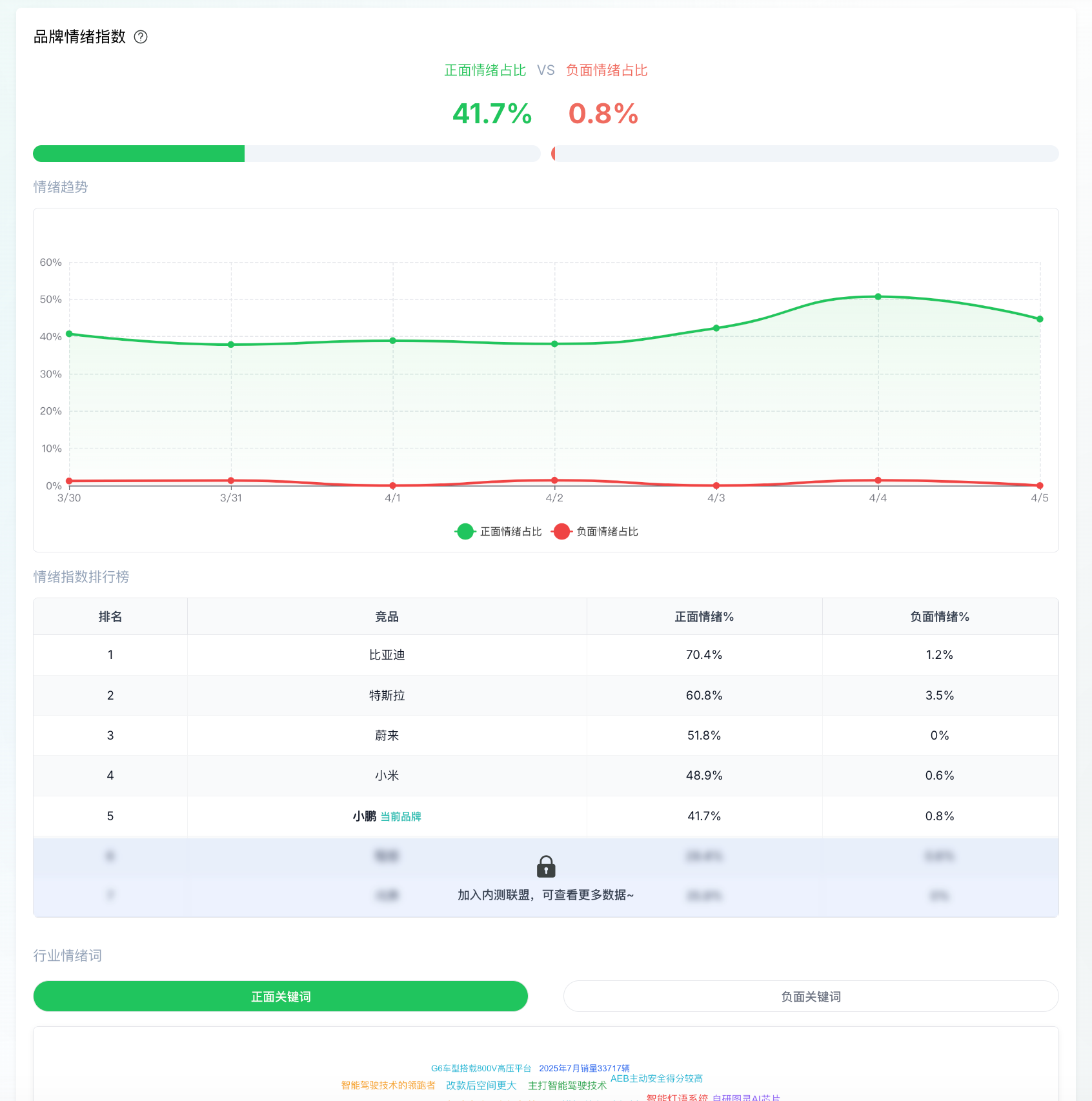Click keyword G6车型搭载800V高压平台
Image resolution: width=1092 pixels, height=1101 pixels.
481,1068
